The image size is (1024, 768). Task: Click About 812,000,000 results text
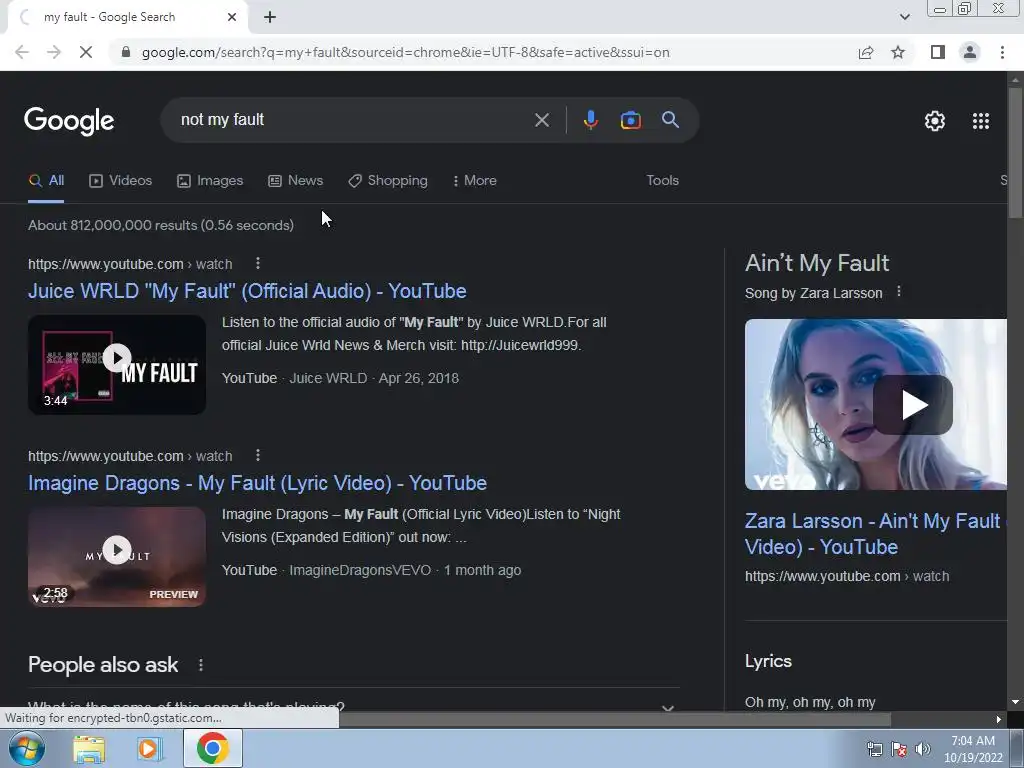coord(161,225)
